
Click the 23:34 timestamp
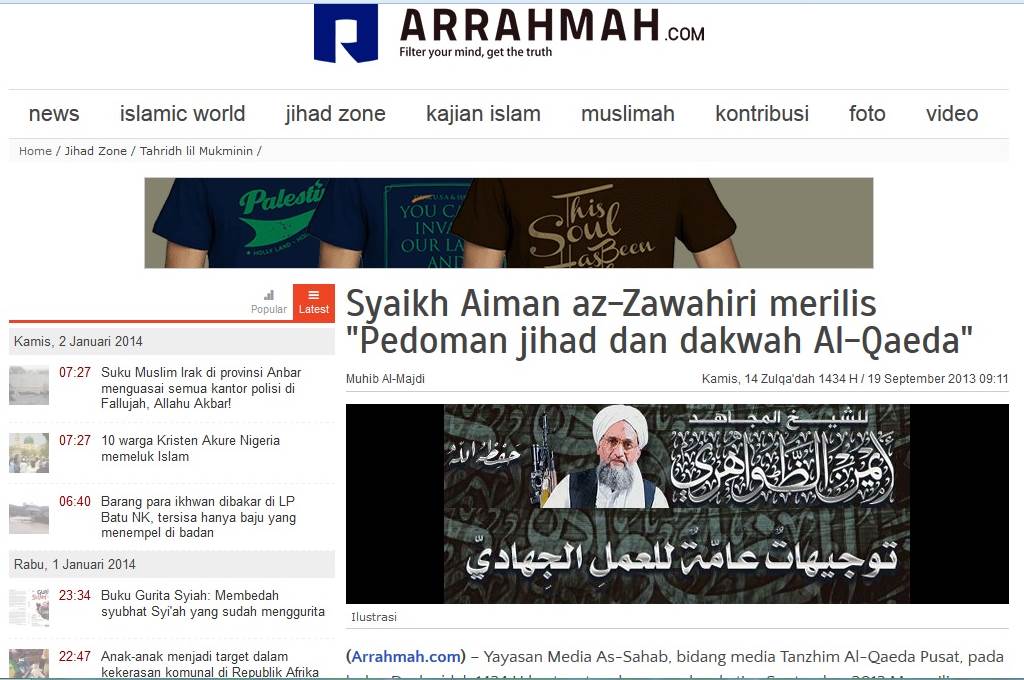point(74,595)
